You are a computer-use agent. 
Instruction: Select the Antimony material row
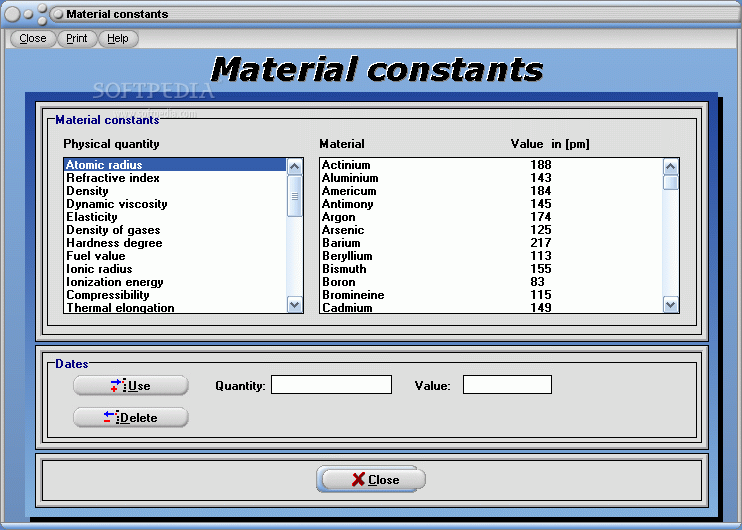click(x=491, y=204)
